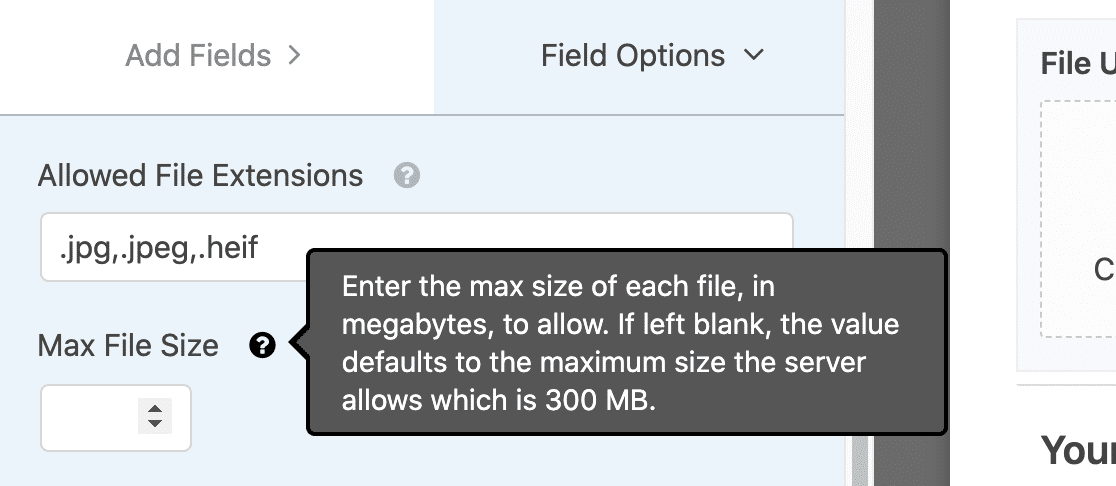Click the dark gray panel divider bar

pos(912,243)
